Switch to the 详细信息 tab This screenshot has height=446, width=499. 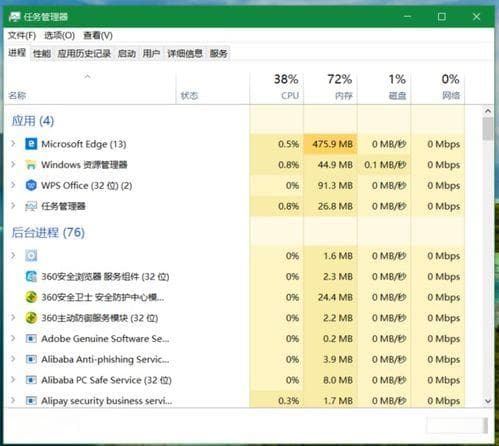pos(185,53)
